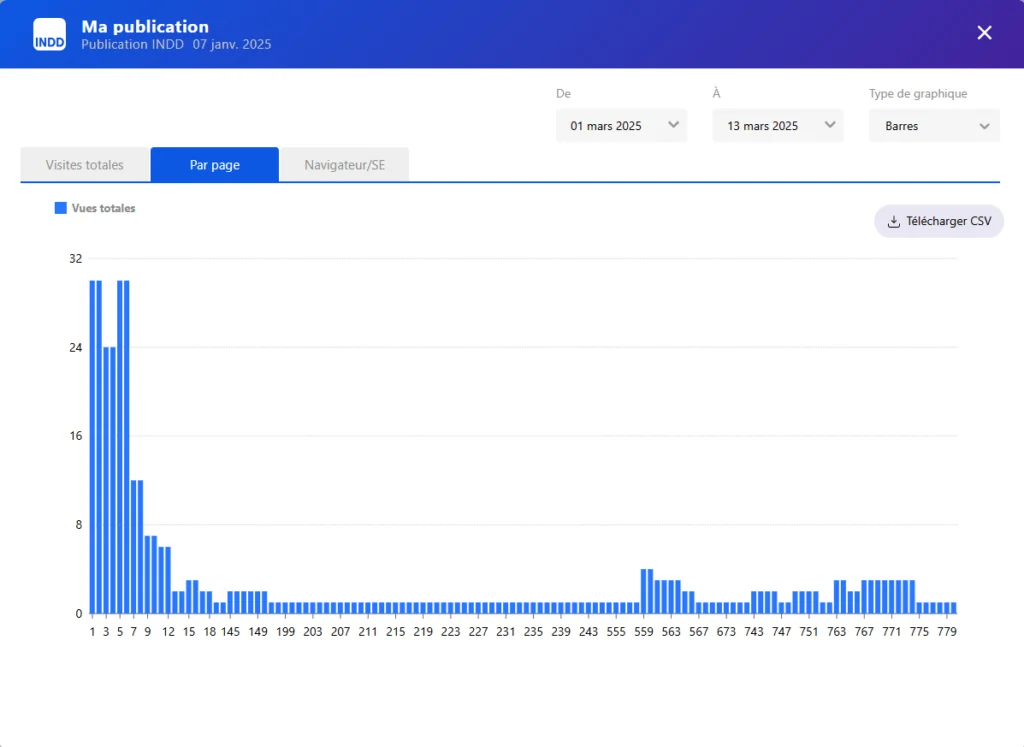Click the Ma publication title

pos(145,27)
